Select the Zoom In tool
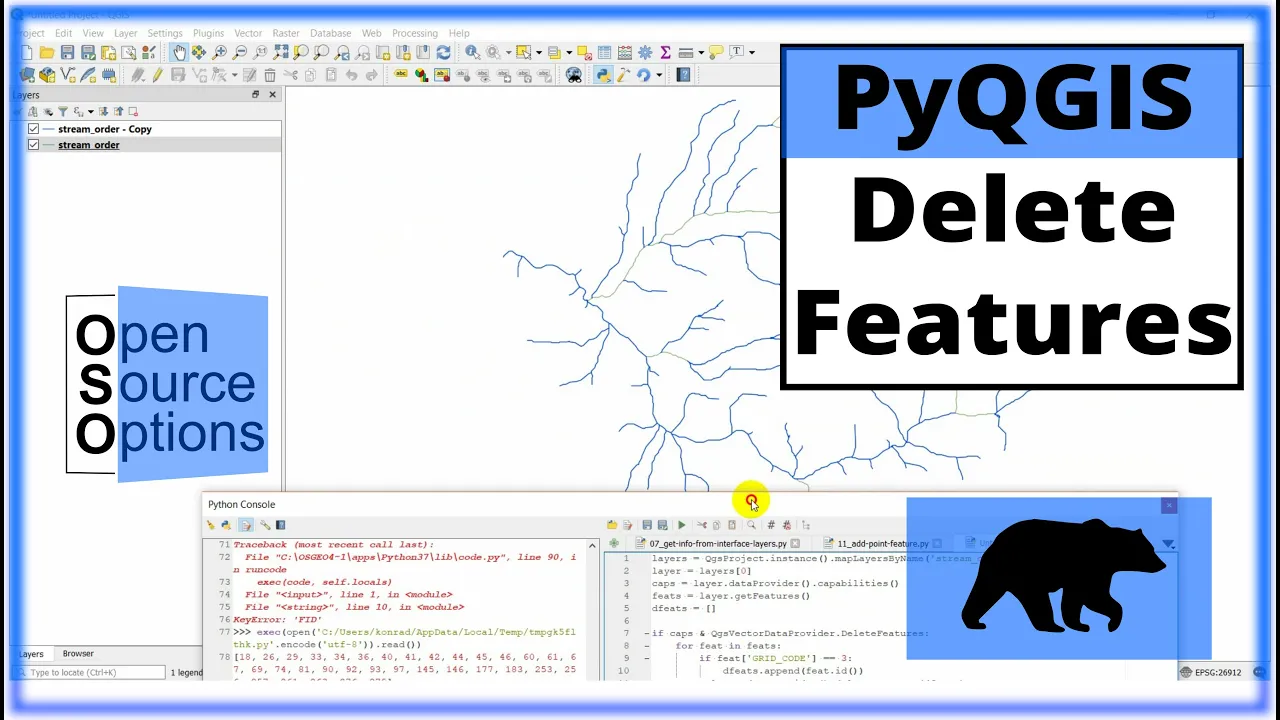Image resolution: width=1280 pixels, height=720 pixels. click(x=220, y=52)
